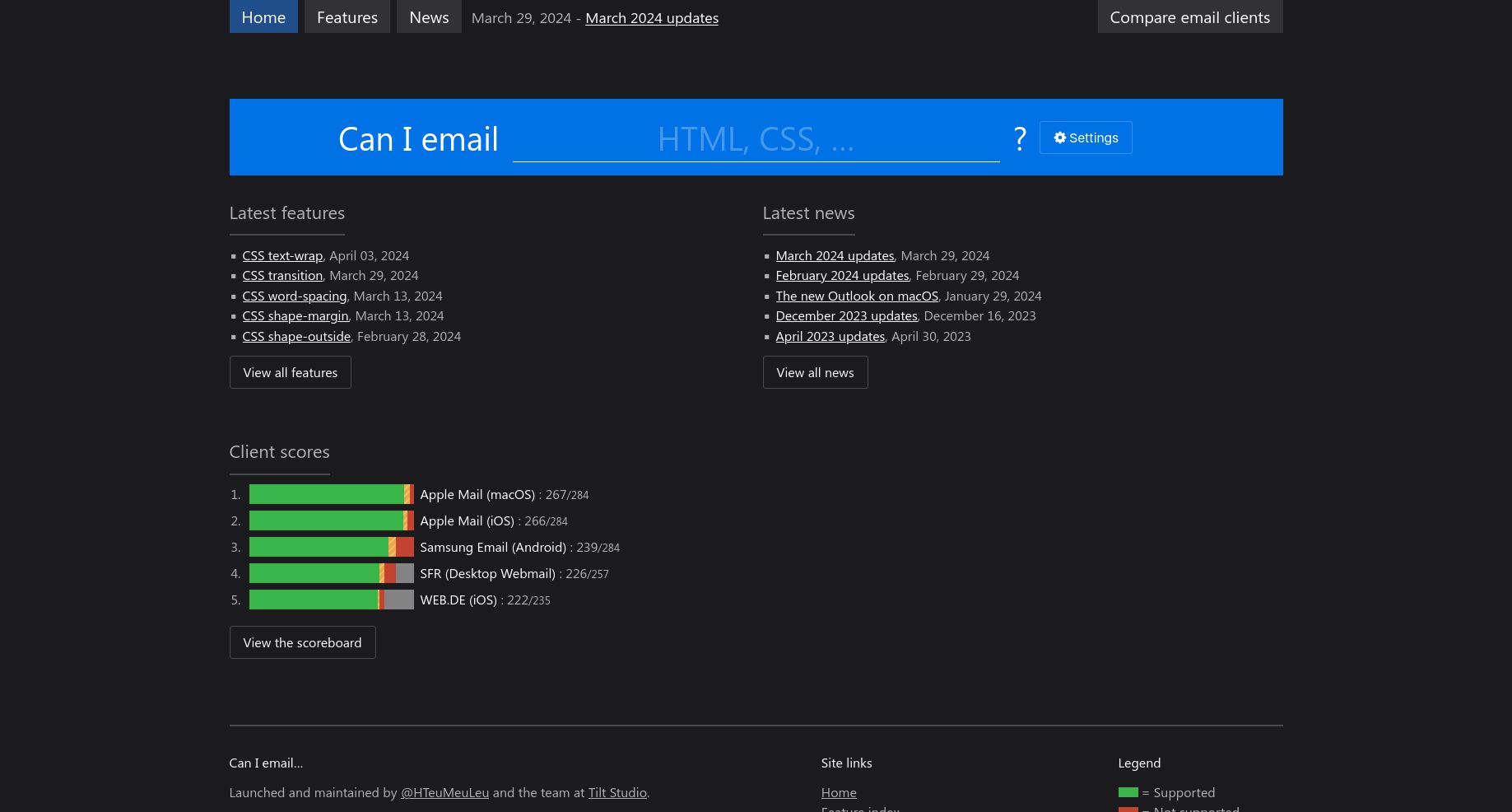Screen dimensions: 1512x812
Task: Switch to the Features tab
Action: (347, 16)
